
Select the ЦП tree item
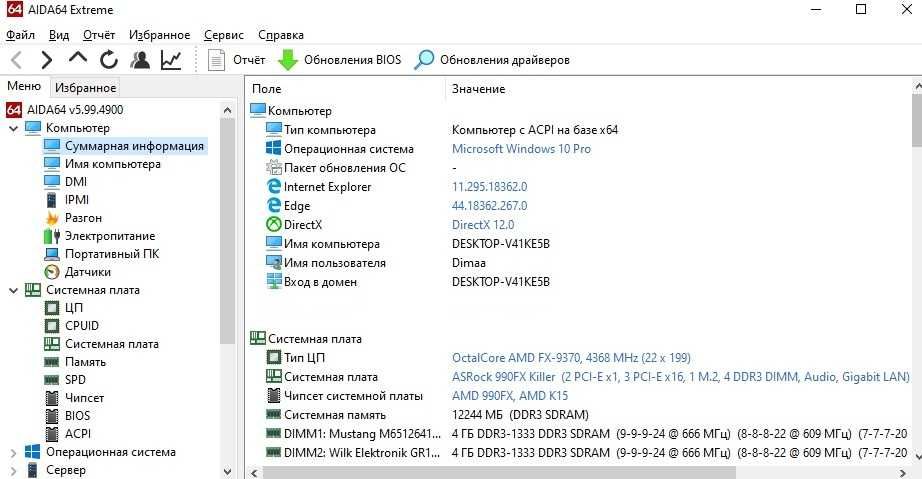click(64, 308)
